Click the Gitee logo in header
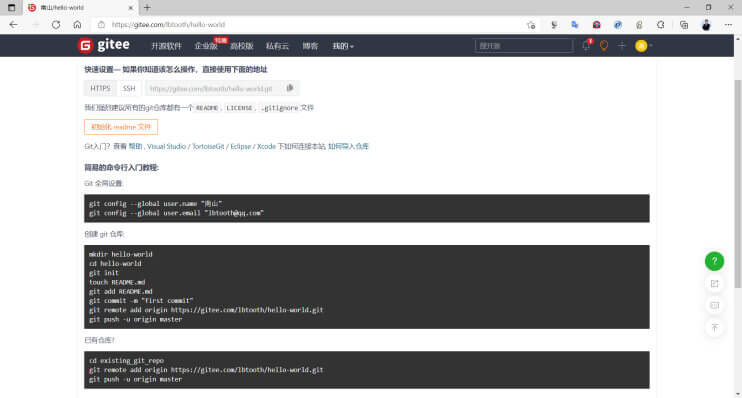This screenshot has height=398, width=742. [x=104, y=45]
